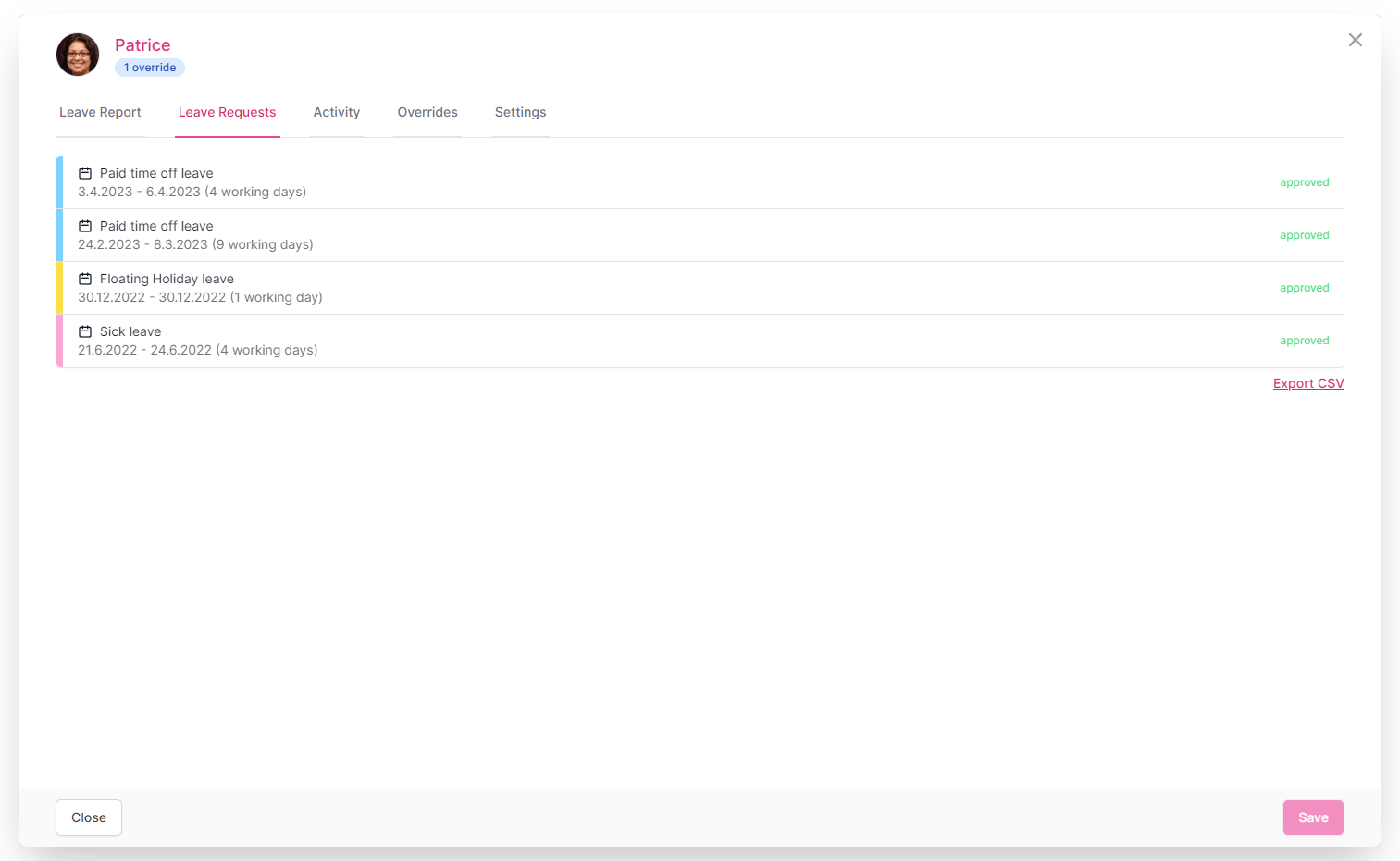Click the calendar icon next to Sick leave

[x=85, y=331]
